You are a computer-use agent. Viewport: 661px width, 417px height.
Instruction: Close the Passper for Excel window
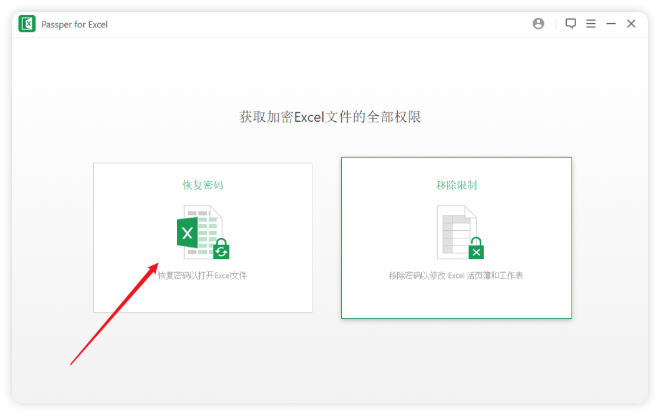click(x=631, y=24)
